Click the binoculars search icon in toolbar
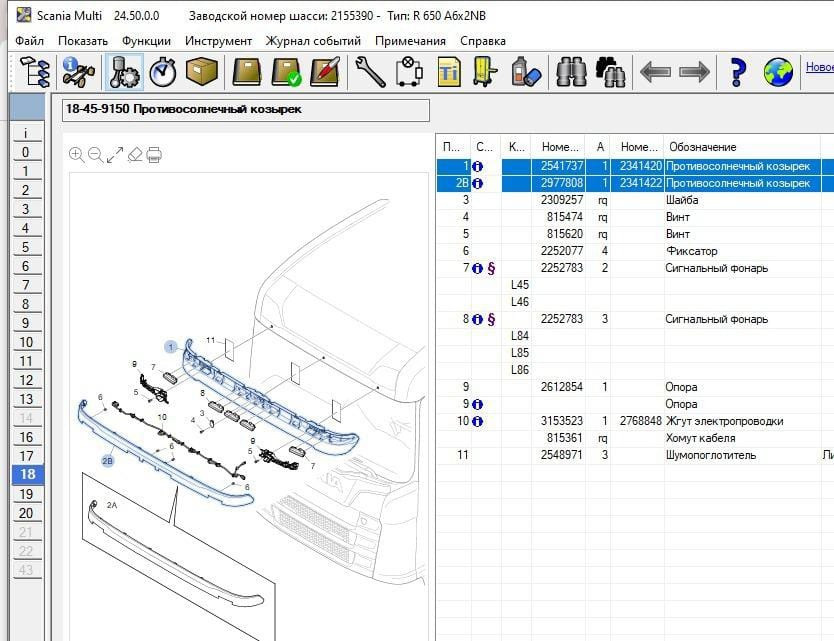Image resolution: width=834 pixels, height=641 pixels. (x=571, y=72)
